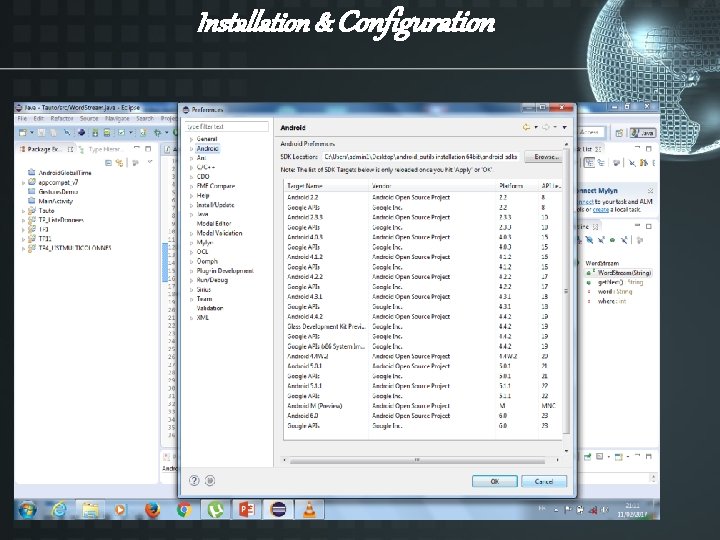Open Firefox from the taskbar

152,509
